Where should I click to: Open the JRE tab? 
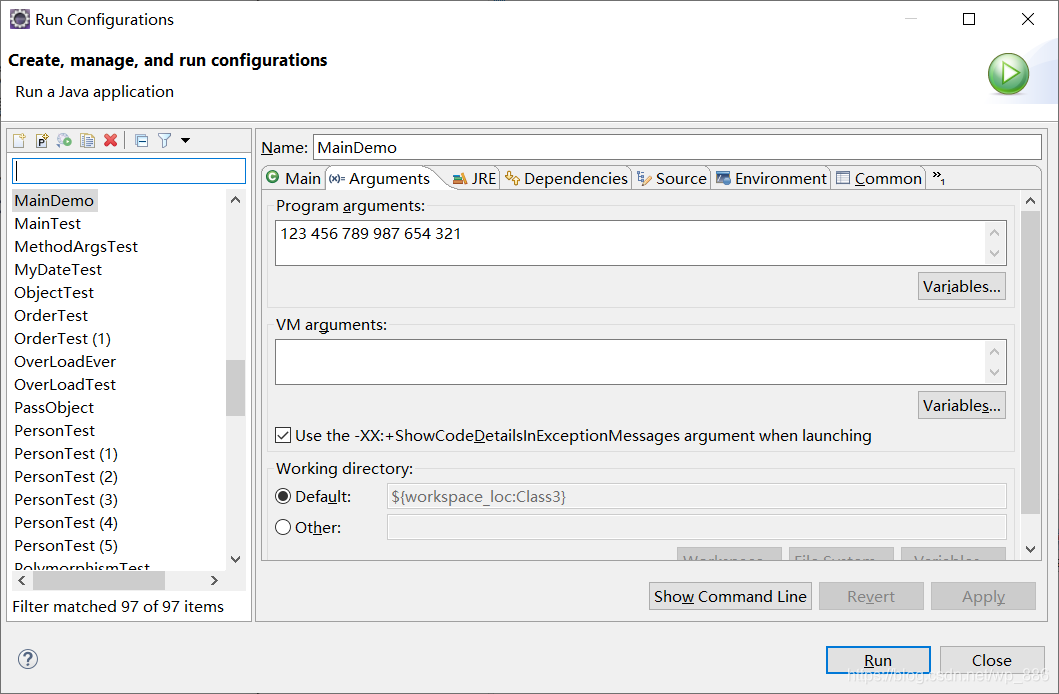pos(474,178)
